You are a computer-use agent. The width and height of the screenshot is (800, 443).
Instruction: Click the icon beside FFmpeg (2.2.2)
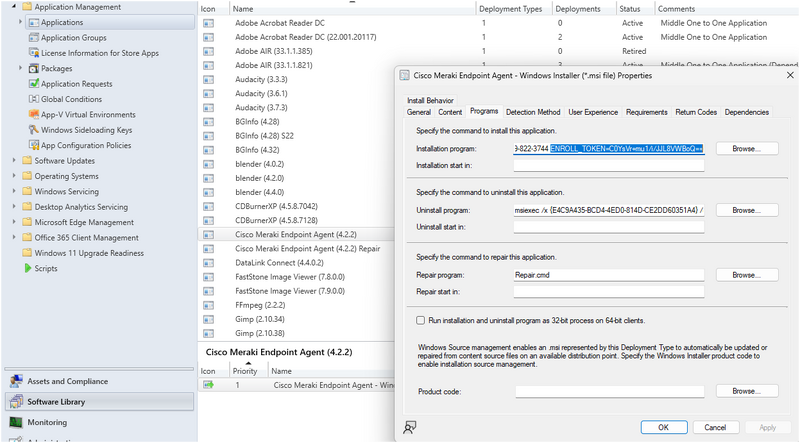208,305
